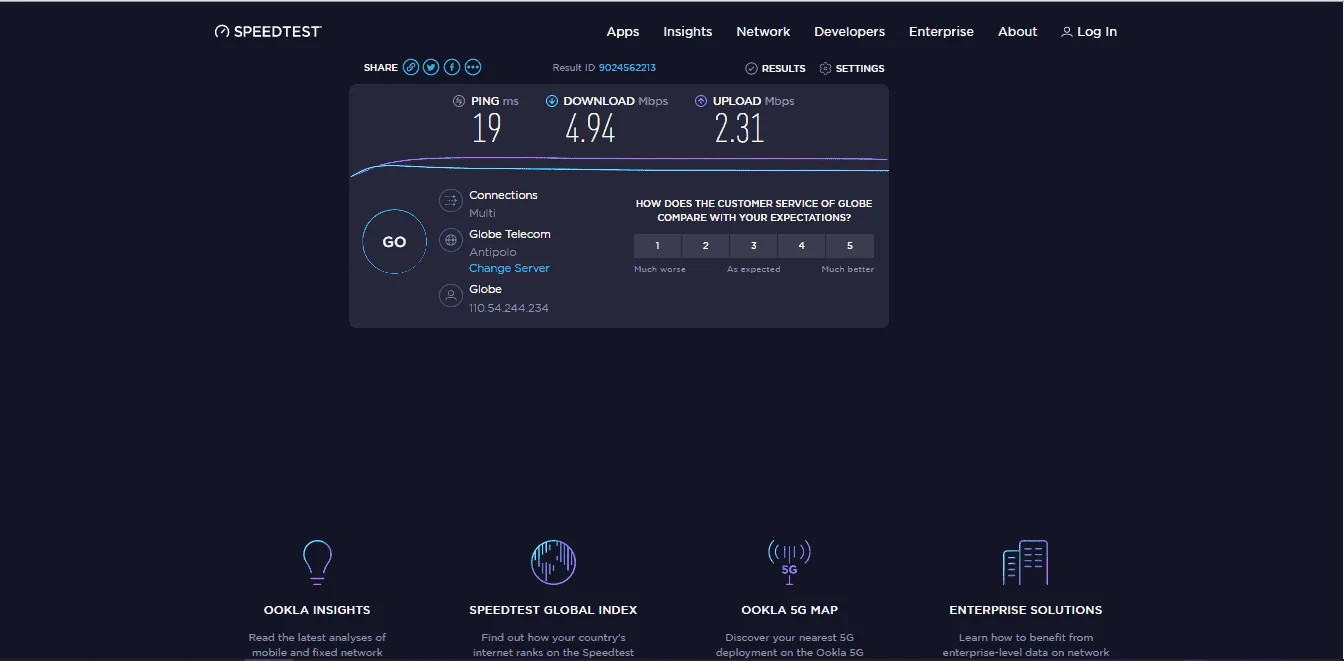Click the Connections label
1344x661 pixels.
click(503, 195)
